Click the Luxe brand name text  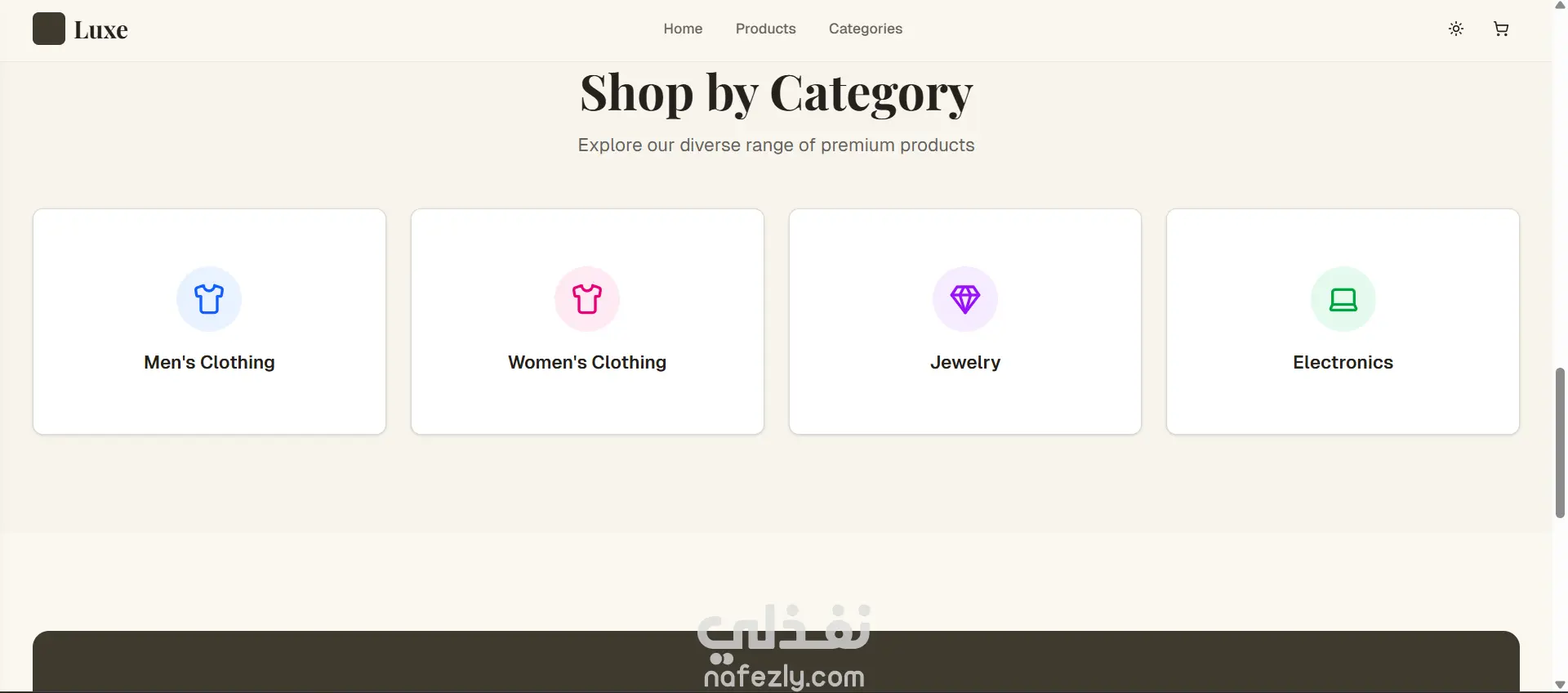(101, 29)
